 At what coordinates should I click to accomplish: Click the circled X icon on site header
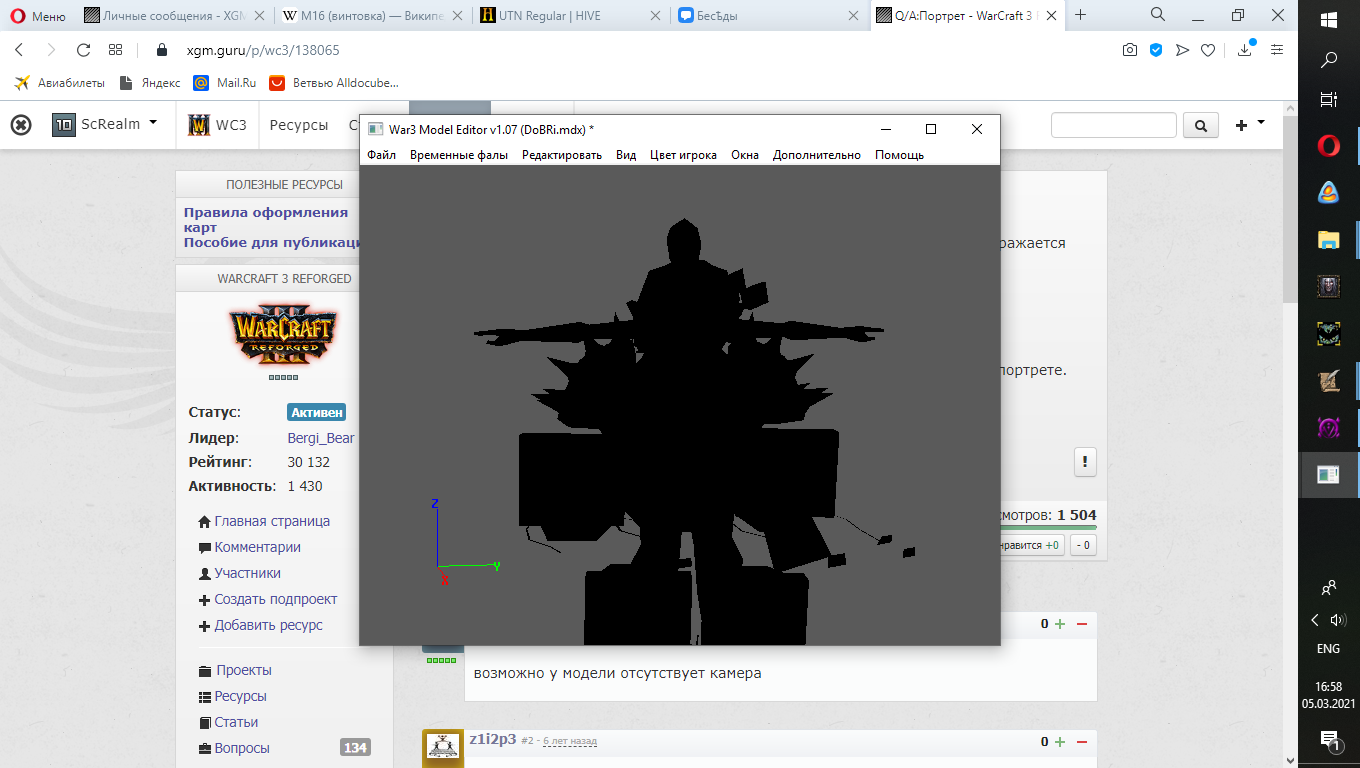pos(21,125)
